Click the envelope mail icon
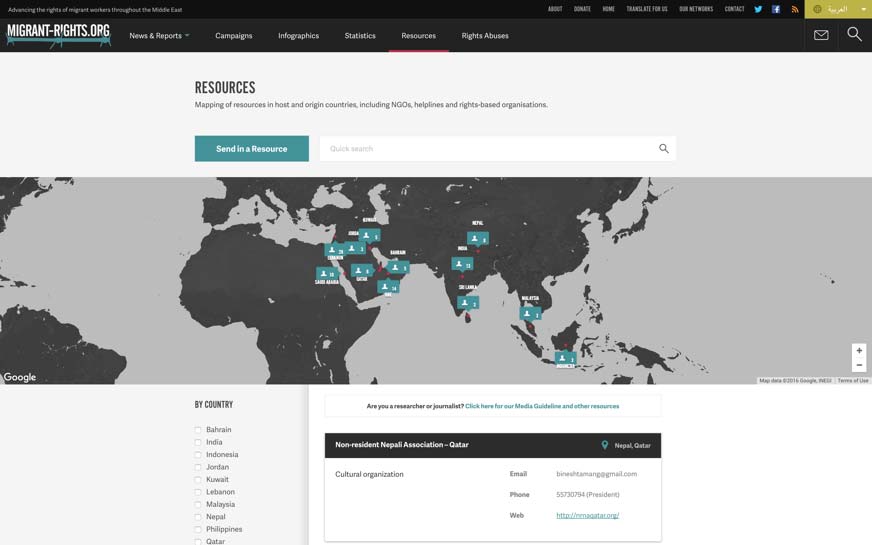 (821, 35)
